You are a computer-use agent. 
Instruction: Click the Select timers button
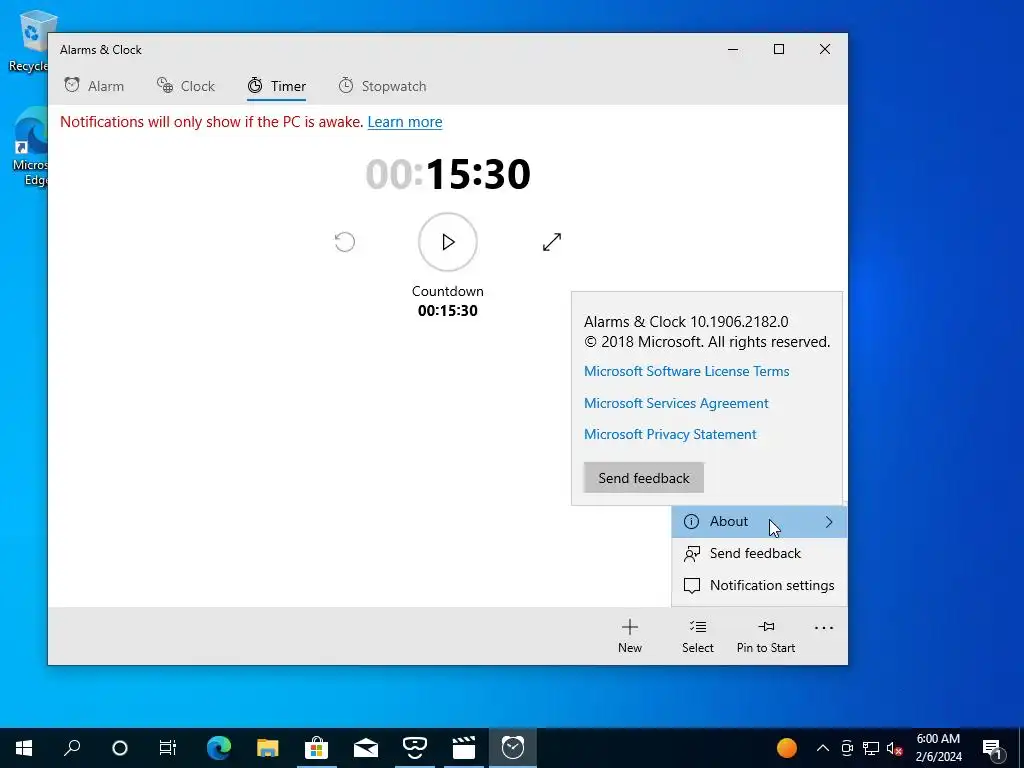[697, 636]
